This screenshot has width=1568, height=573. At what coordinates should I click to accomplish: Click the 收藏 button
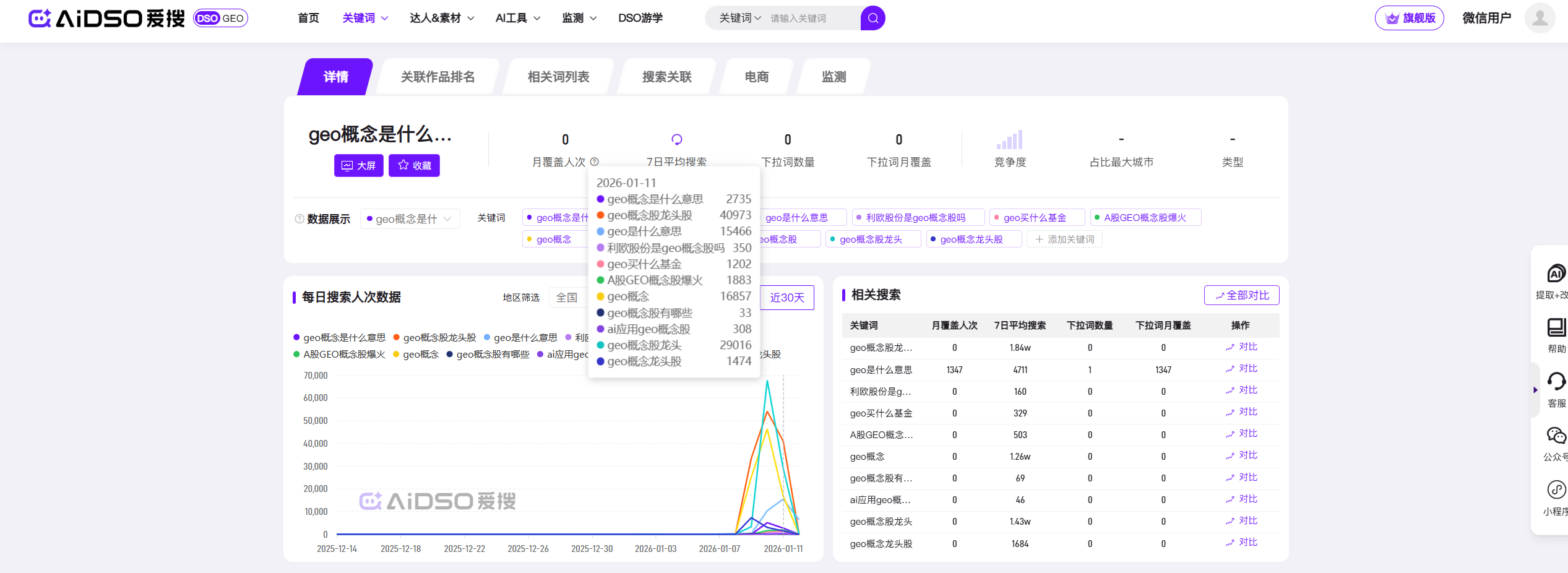tap(414, 166)
